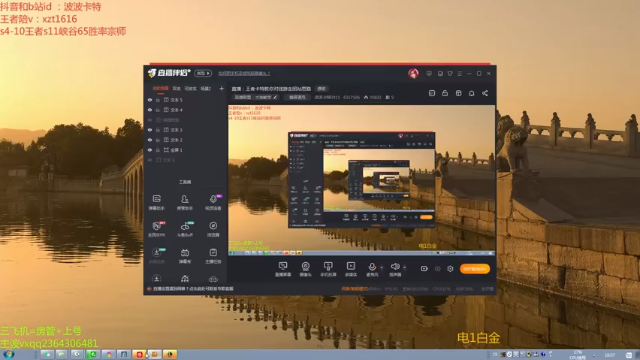This screenshot has width=640, height=360.
Task: Select the 文本 3 source row
Action: 186,130
